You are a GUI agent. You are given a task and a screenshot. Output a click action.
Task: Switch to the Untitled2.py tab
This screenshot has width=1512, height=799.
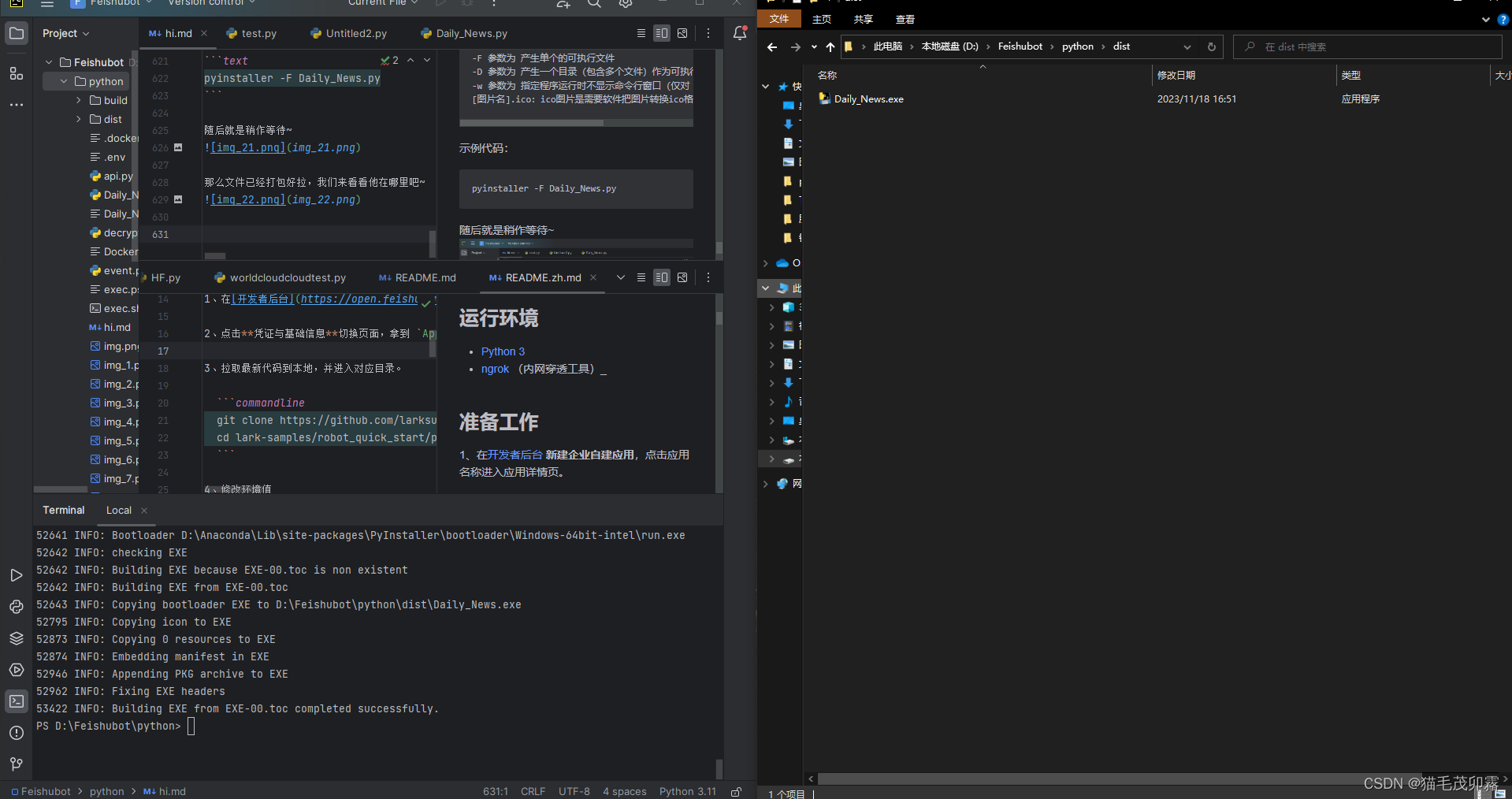pos(348,33)
